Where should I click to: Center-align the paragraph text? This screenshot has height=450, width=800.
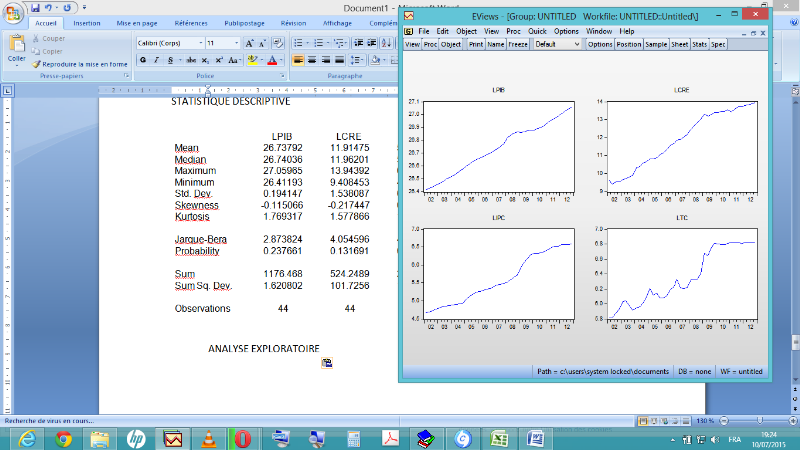[312, 60]
